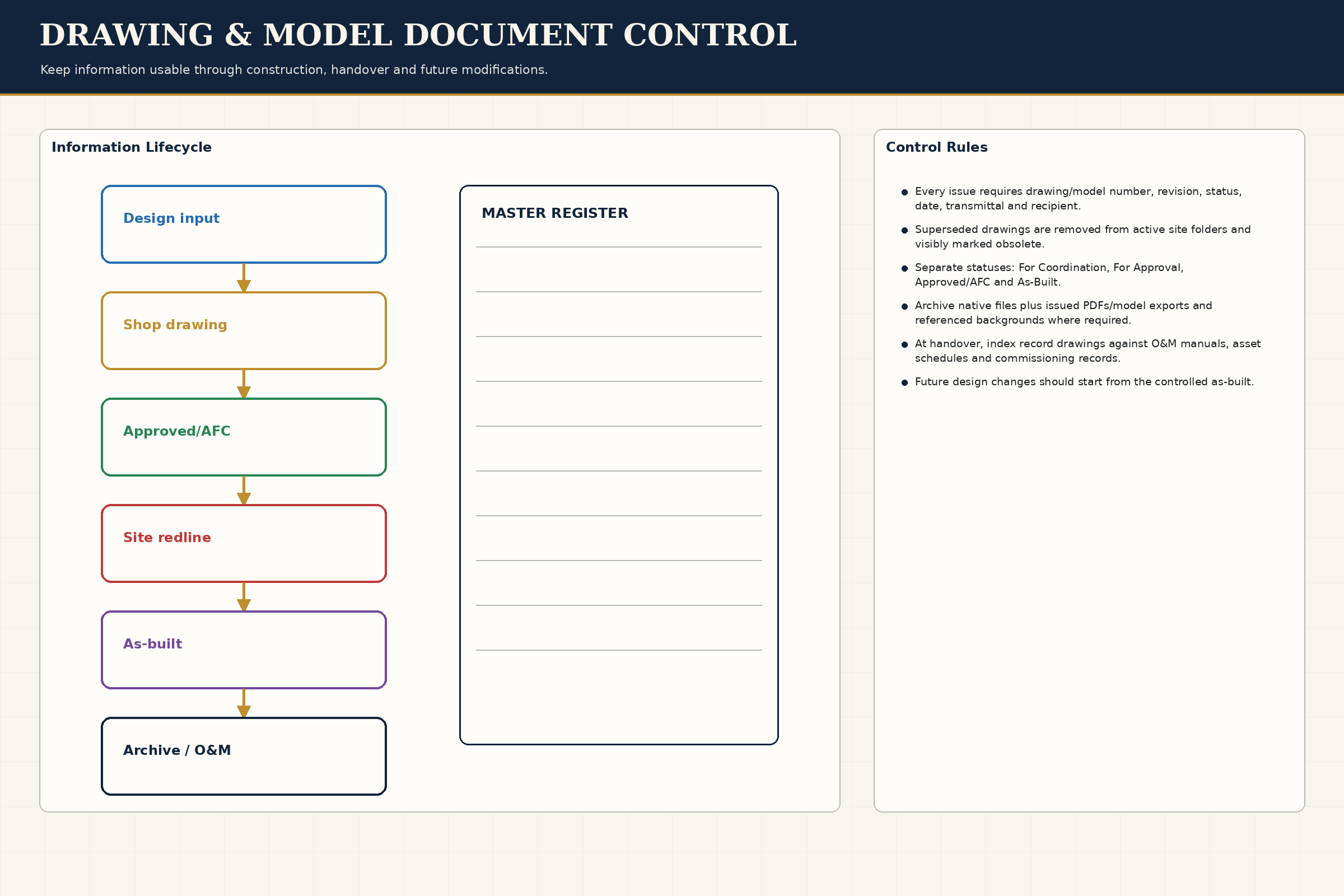Click bullet for archive native files rule
Screen dimensions: 1344x896
click(904, 307)
